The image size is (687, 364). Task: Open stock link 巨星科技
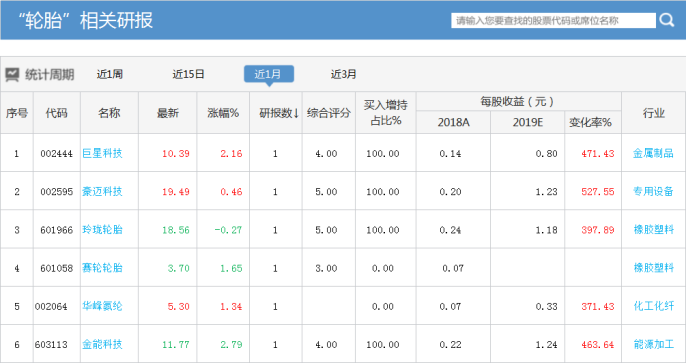[x=102, y=153]
